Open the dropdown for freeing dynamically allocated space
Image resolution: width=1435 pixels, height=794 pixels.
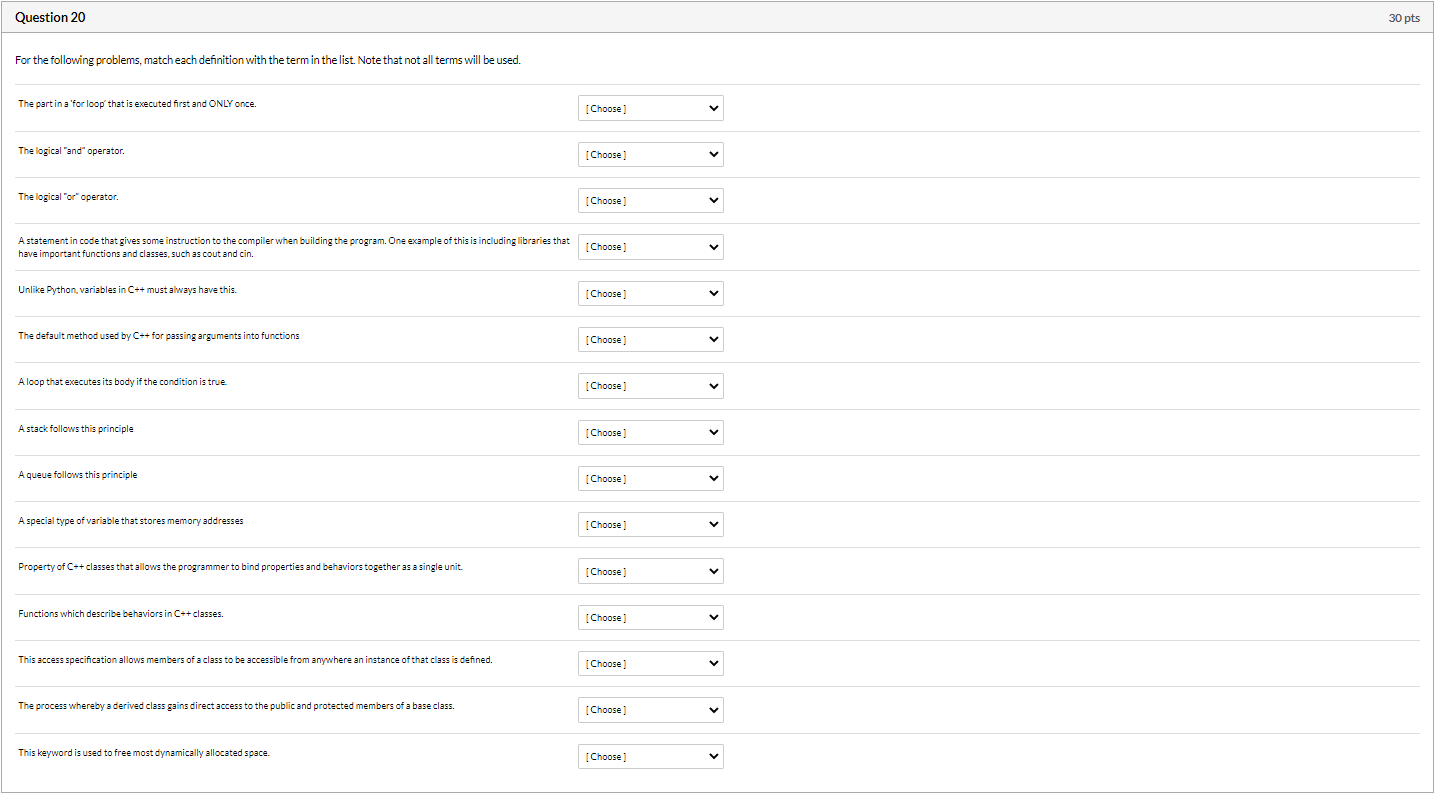pyautogui.click(x=651, y=757)
